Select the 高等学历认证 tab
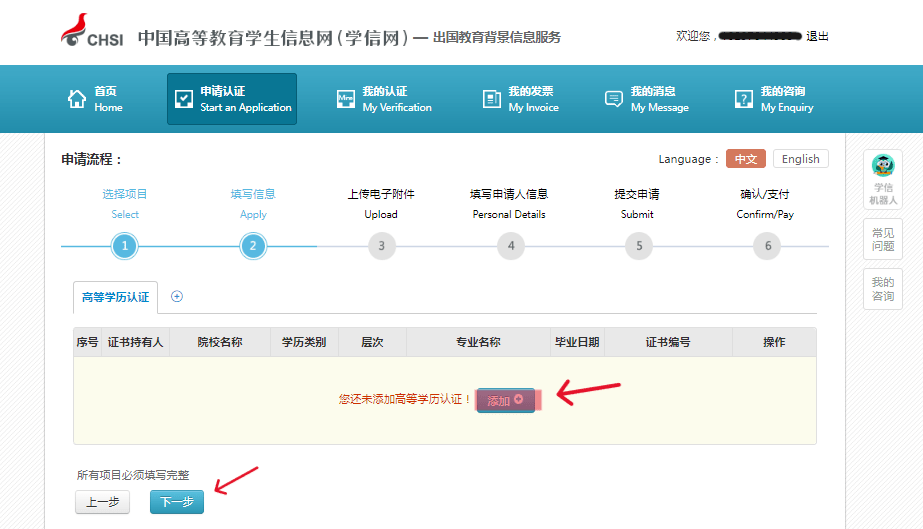The height and width of the screenshot is (529, 923). 115,297
